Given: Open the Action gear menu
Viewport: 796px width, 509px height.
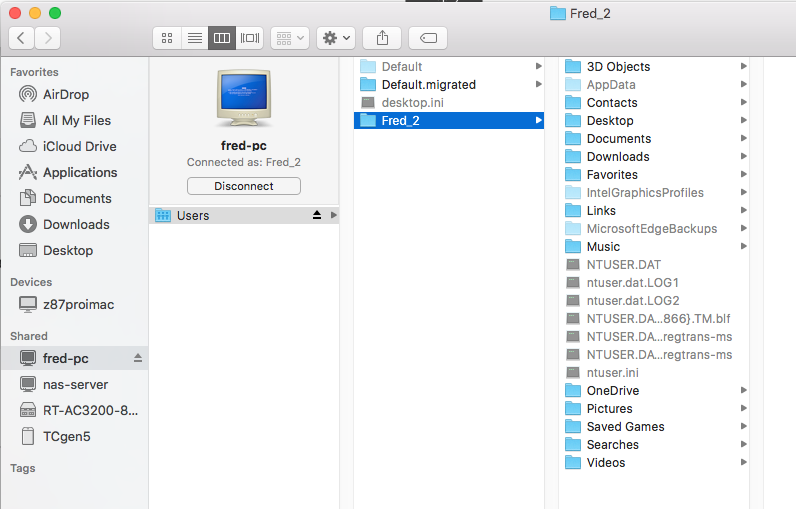Looking at the screenshot, I should [336, 38].
